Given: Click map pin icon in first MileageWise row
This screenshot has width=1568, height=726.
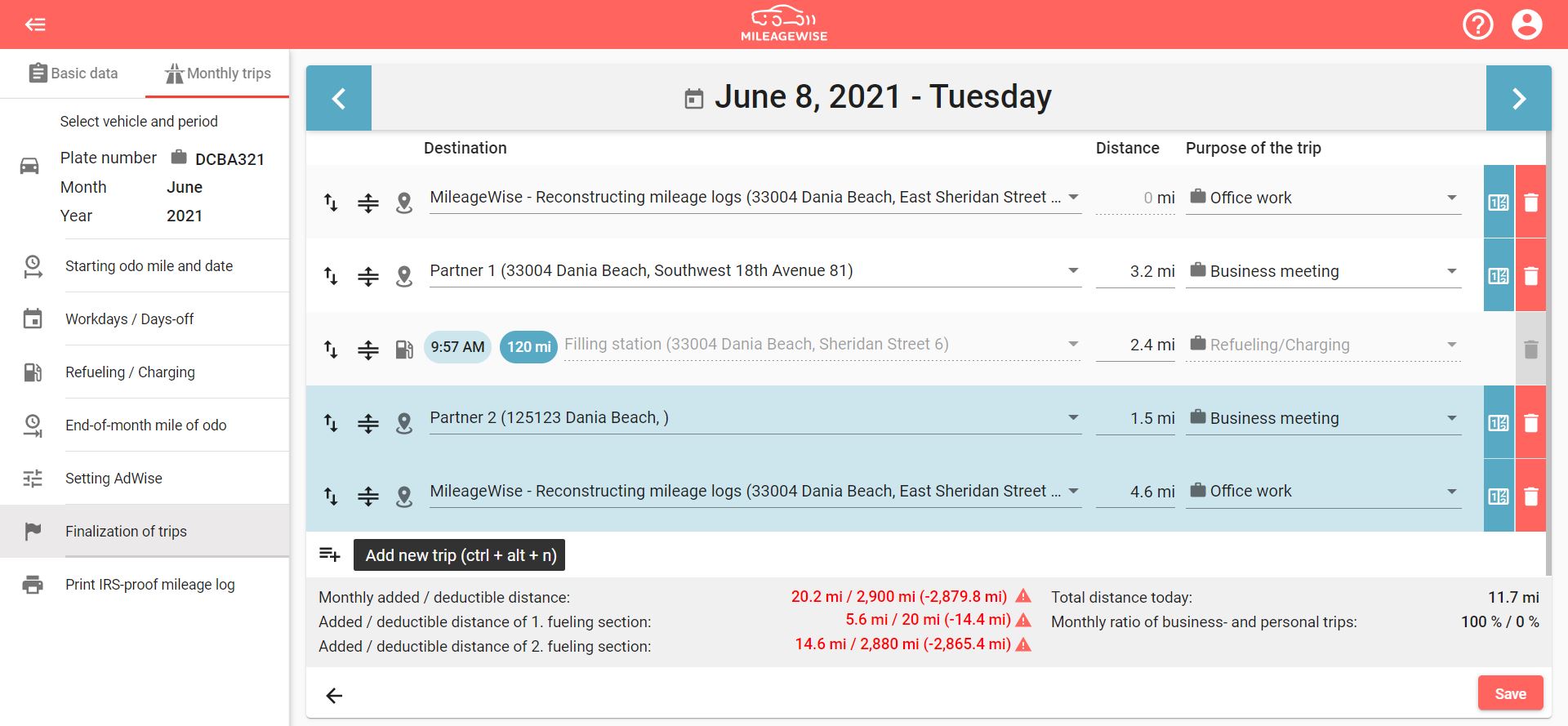Looking at the screenshot, I should (404, 203).
